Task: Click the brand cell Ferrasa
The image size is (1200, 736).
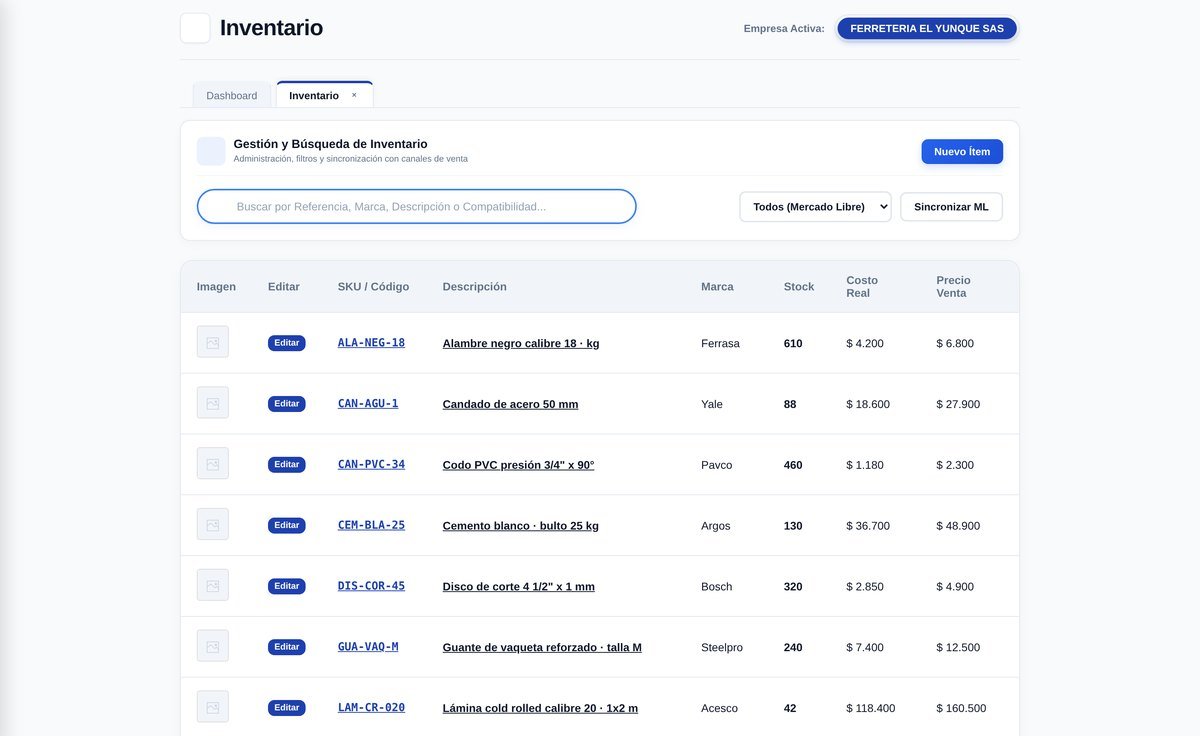Action: click(720, 343)
